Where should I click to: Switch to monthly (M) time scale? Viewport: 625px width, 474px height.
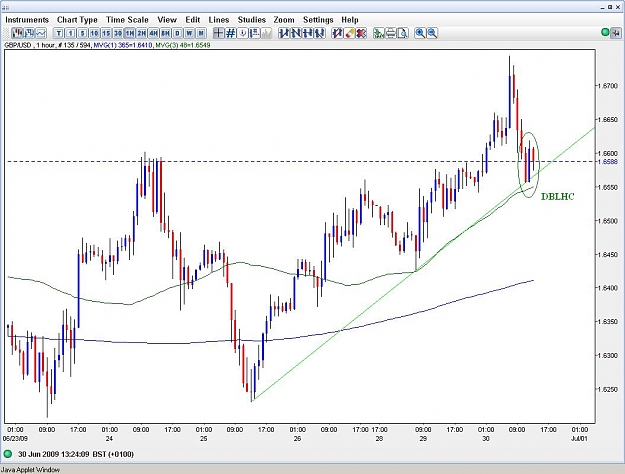[x=202, y=33]
